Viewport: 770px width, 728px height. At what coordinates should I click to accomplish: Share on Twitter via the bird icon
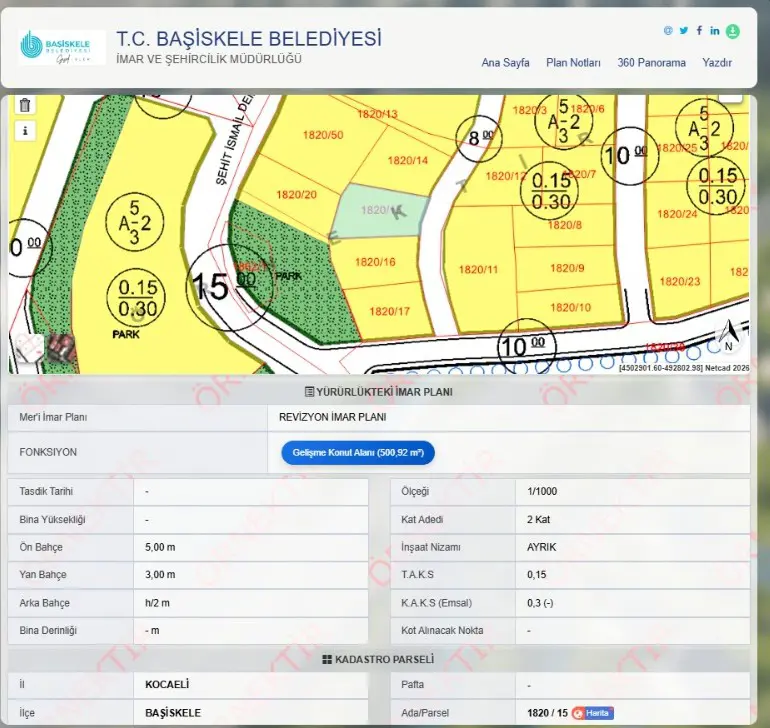pyautogui.click(x=684, y=30)
